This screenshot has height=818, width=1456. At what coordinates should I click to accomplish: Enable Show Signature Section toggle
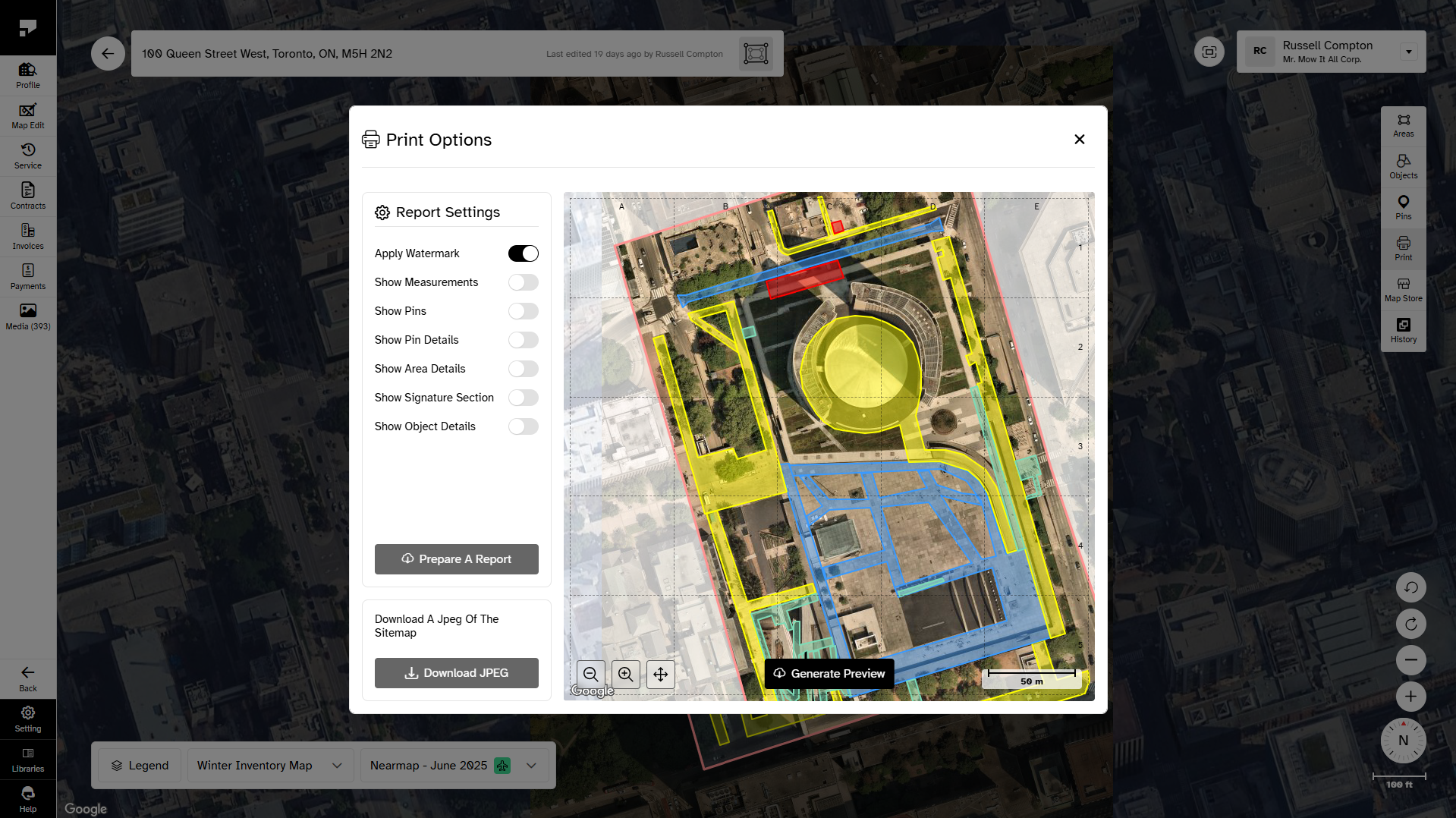point(524,398)
